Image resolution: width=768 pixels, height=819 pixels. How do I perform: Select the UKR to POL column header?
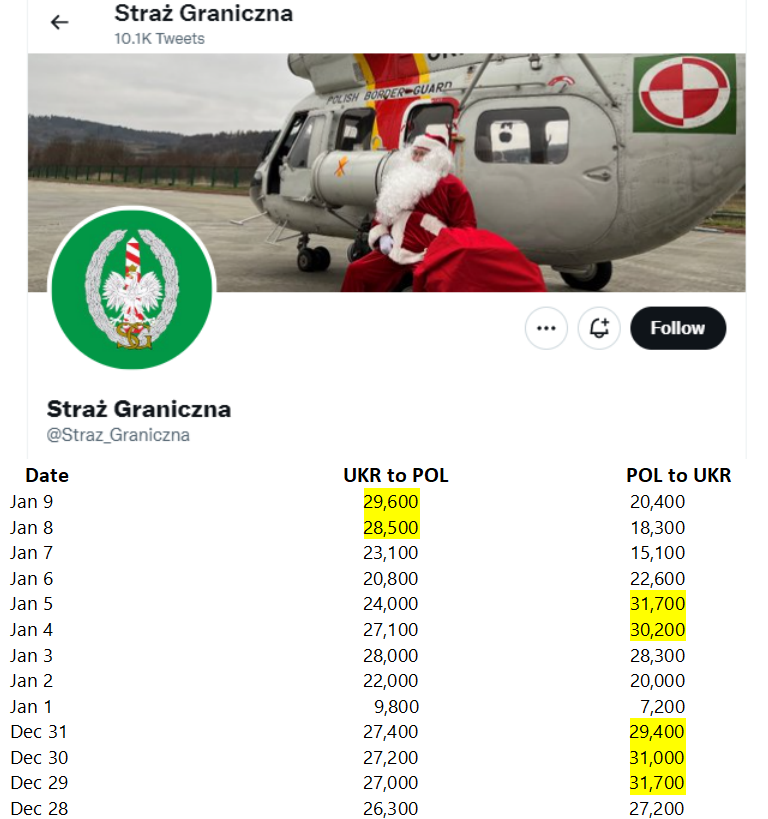click(395, 475)
